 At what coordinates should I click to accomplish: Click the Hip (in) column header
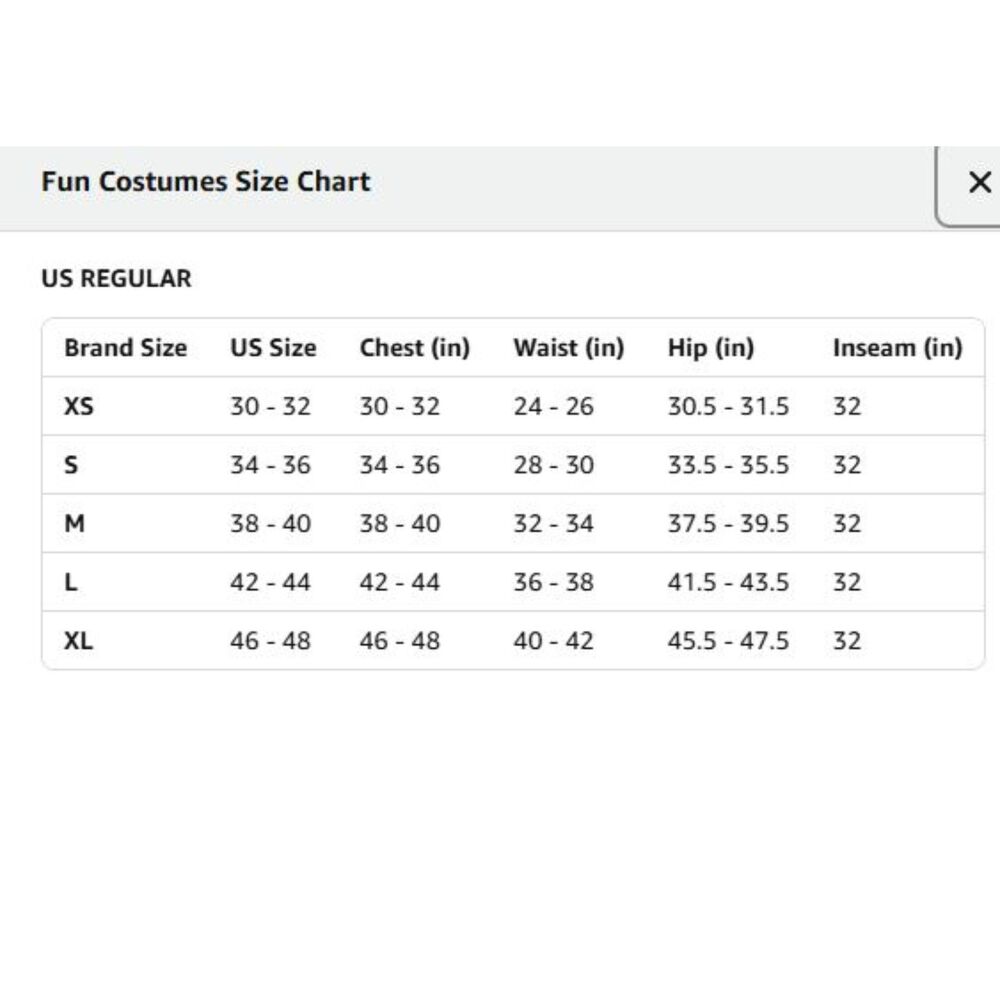[710, 348]
